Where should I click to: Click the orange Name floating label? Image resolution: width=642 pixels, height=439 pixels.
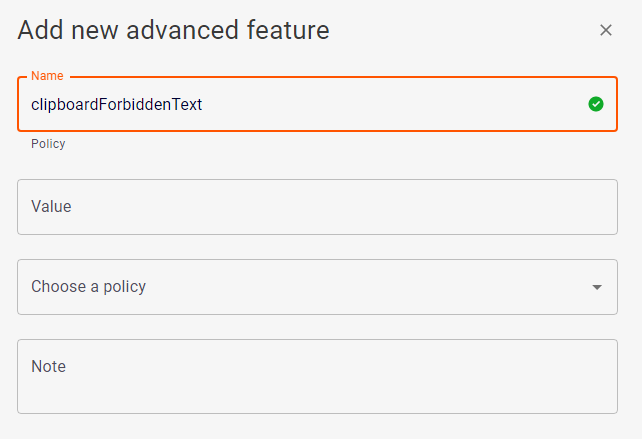click(46, 76)
